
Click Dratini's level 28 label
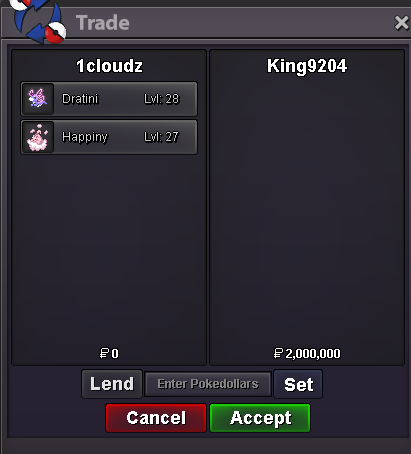click(162, 99)
